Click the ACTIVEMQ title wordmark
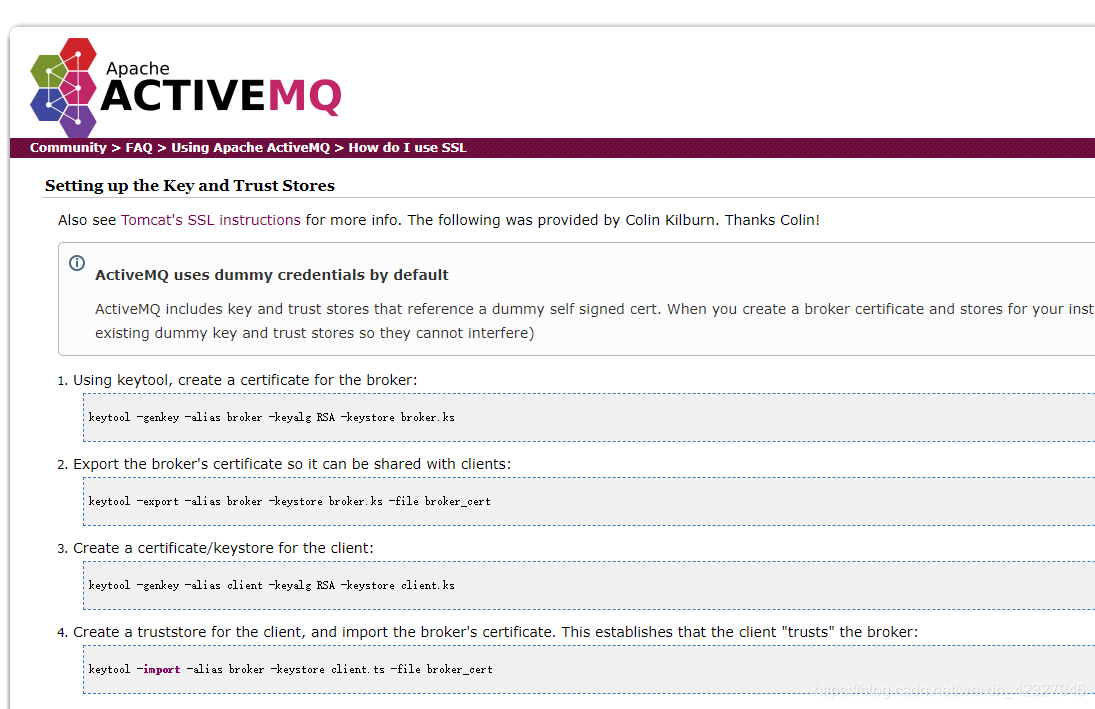Viewport: 1095px width, 709px height. [221, 96]
